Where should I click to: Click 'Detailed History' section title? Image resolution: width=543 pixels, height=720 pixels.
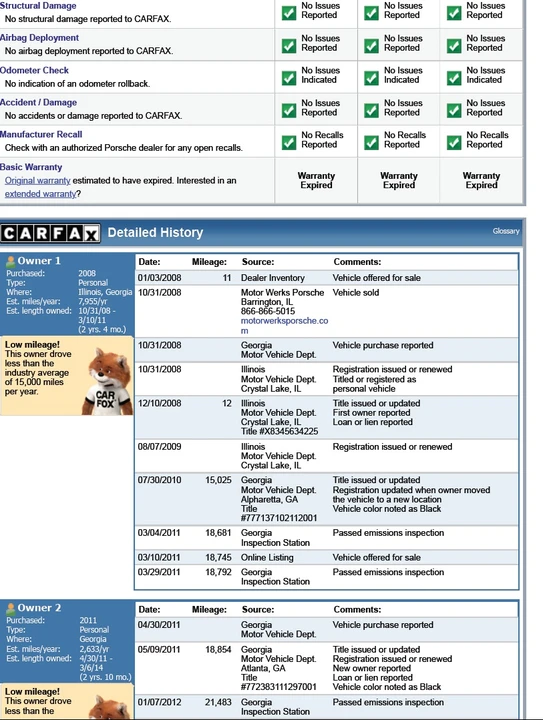click(x=155, y=232)
